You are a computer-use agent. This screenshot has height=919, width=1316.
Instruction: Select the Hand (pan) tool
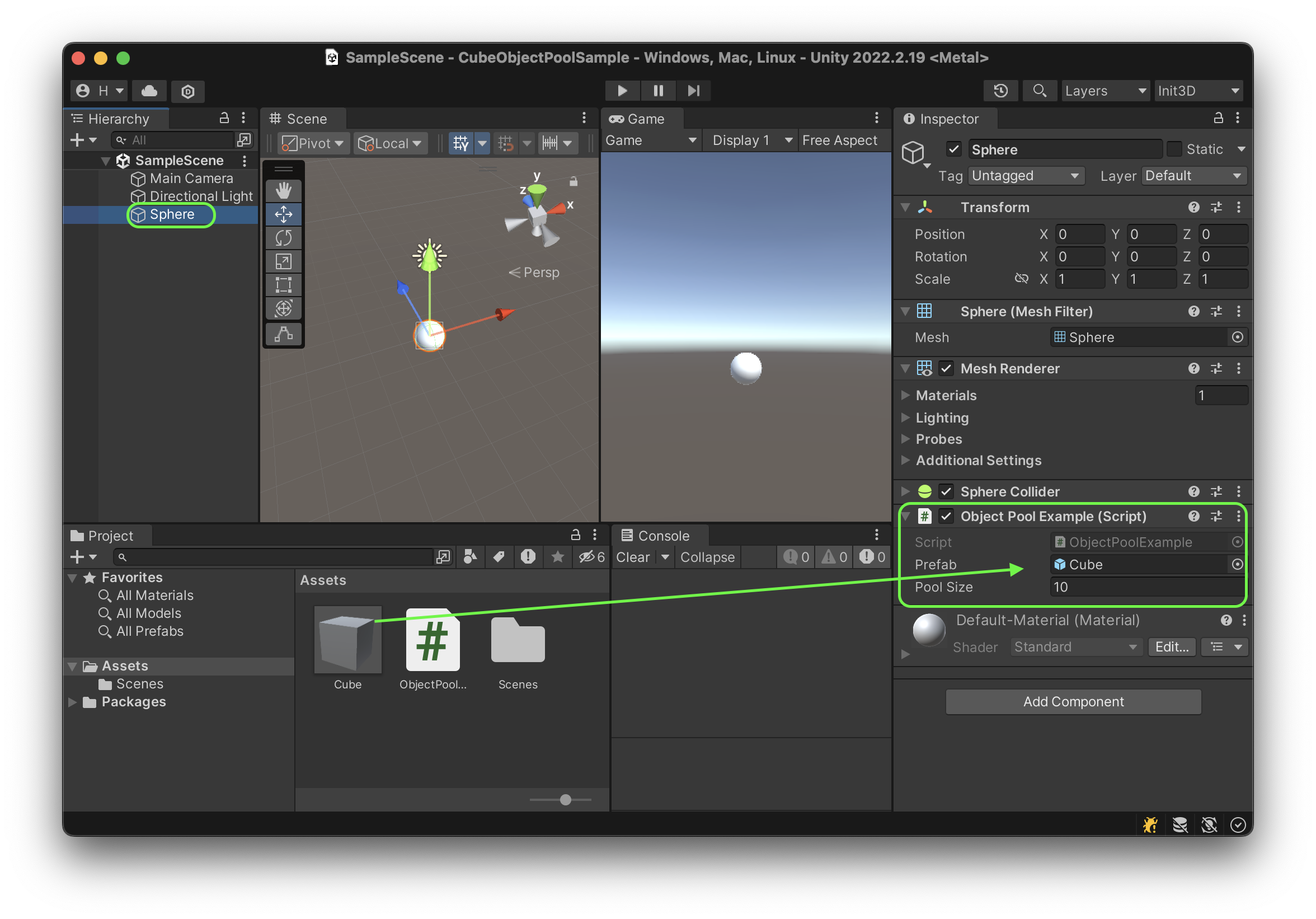coord(283,189)
